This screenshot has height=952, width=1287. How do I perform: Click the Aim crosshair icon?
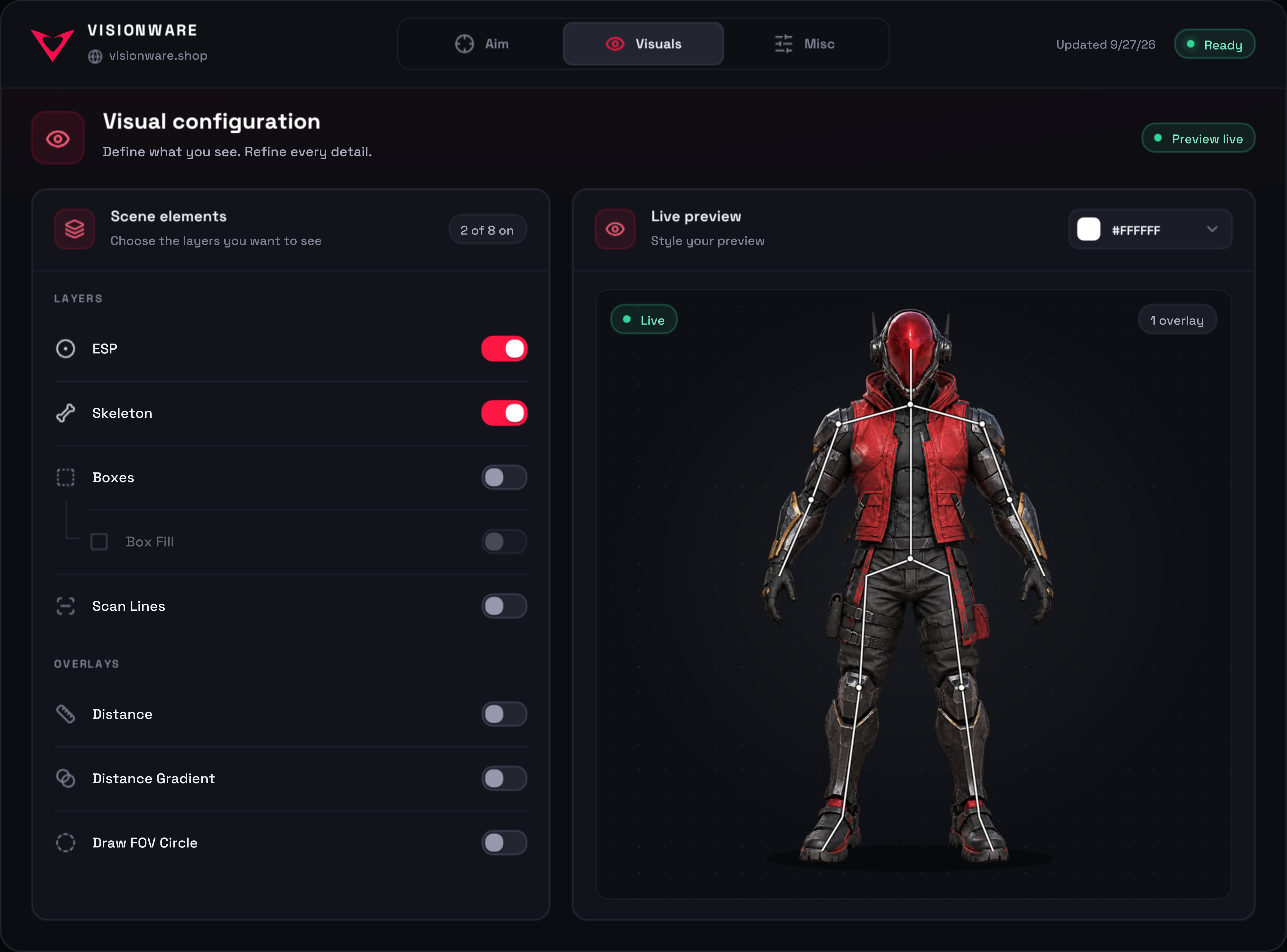click(464, 44)
